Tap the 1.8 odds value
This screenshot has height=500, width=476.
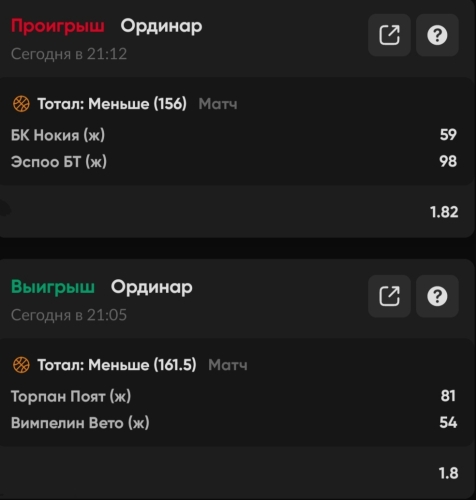point(448,473)
